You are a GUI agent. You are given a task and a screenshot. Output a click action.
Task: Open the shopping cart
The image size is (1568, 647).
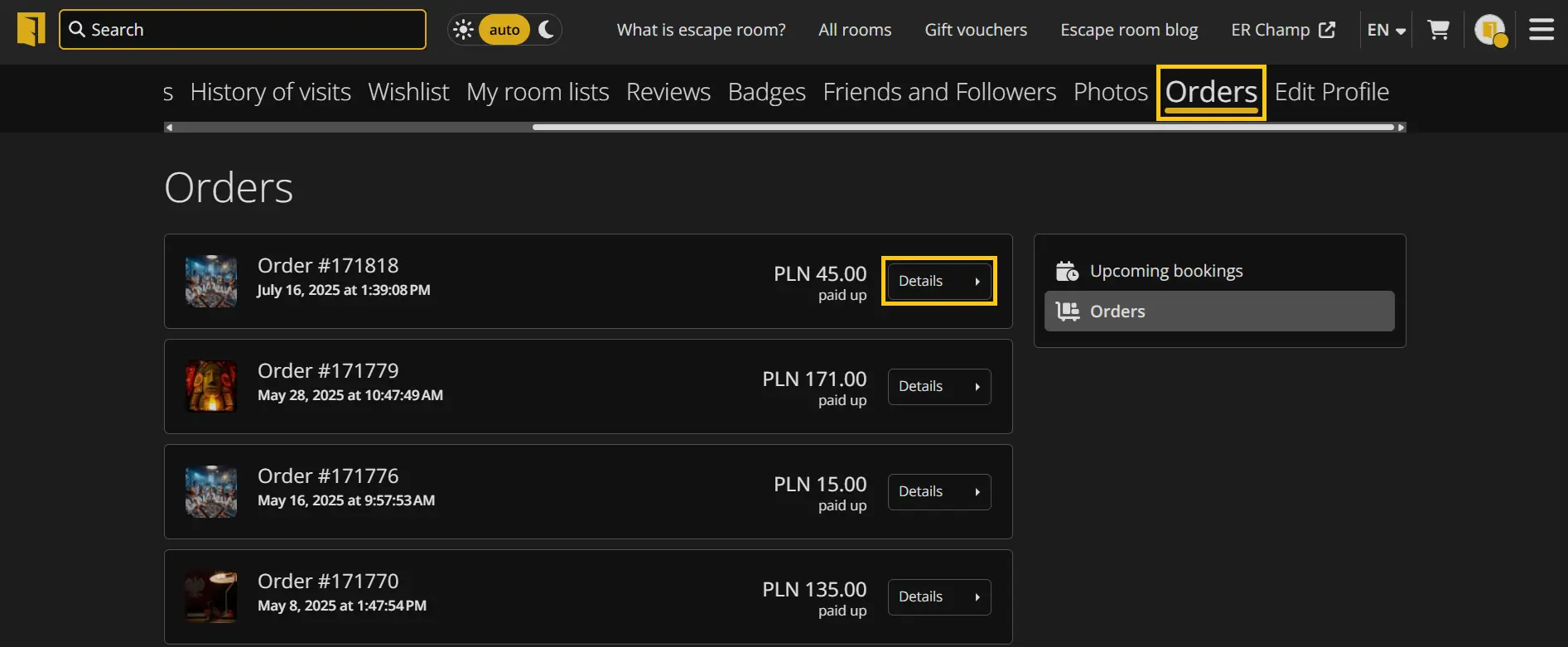(x=1439, y=30)
